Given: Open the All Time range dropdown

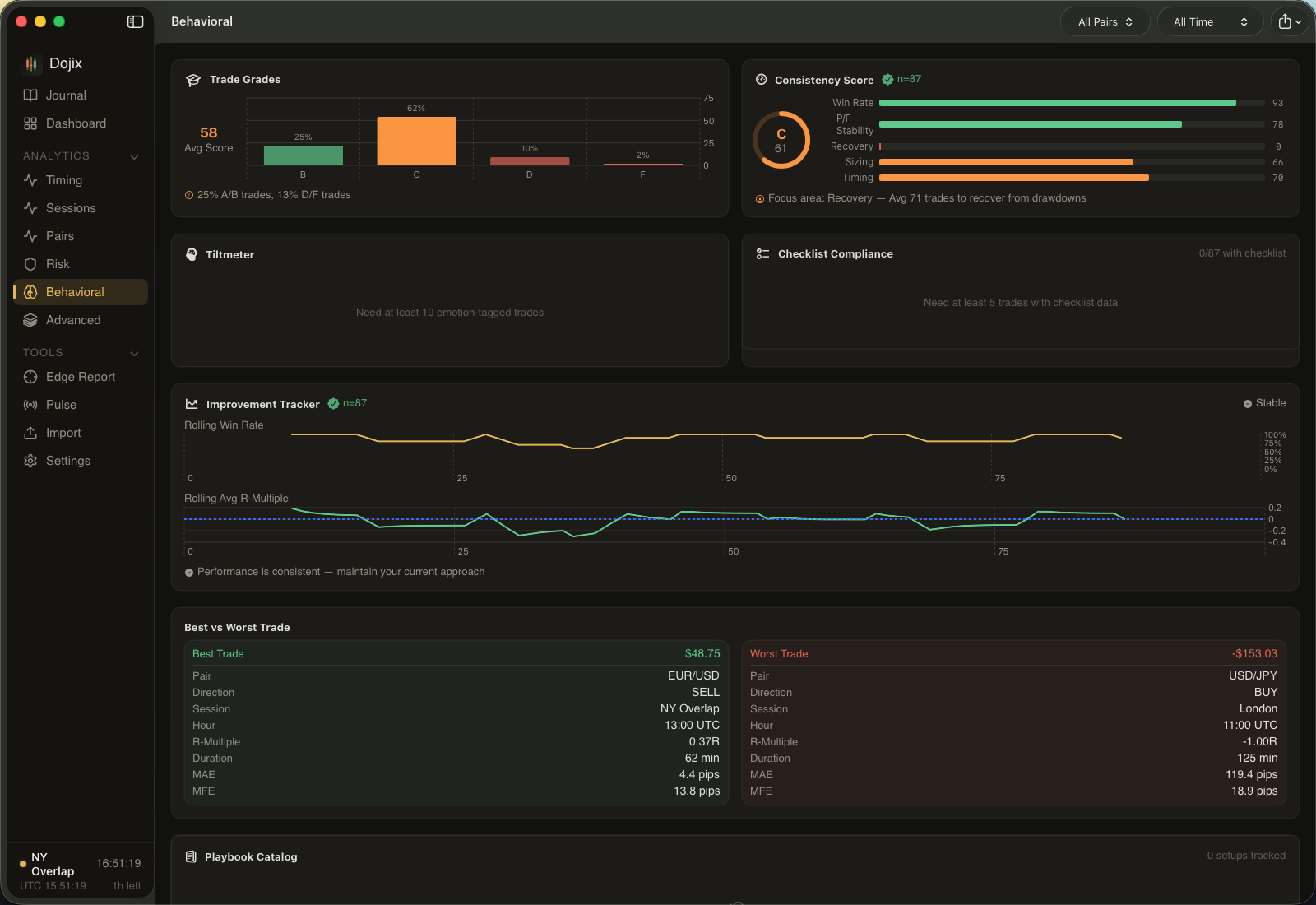Looking at the screenshot, I should pyautogui.click(x=1210, y=22).
